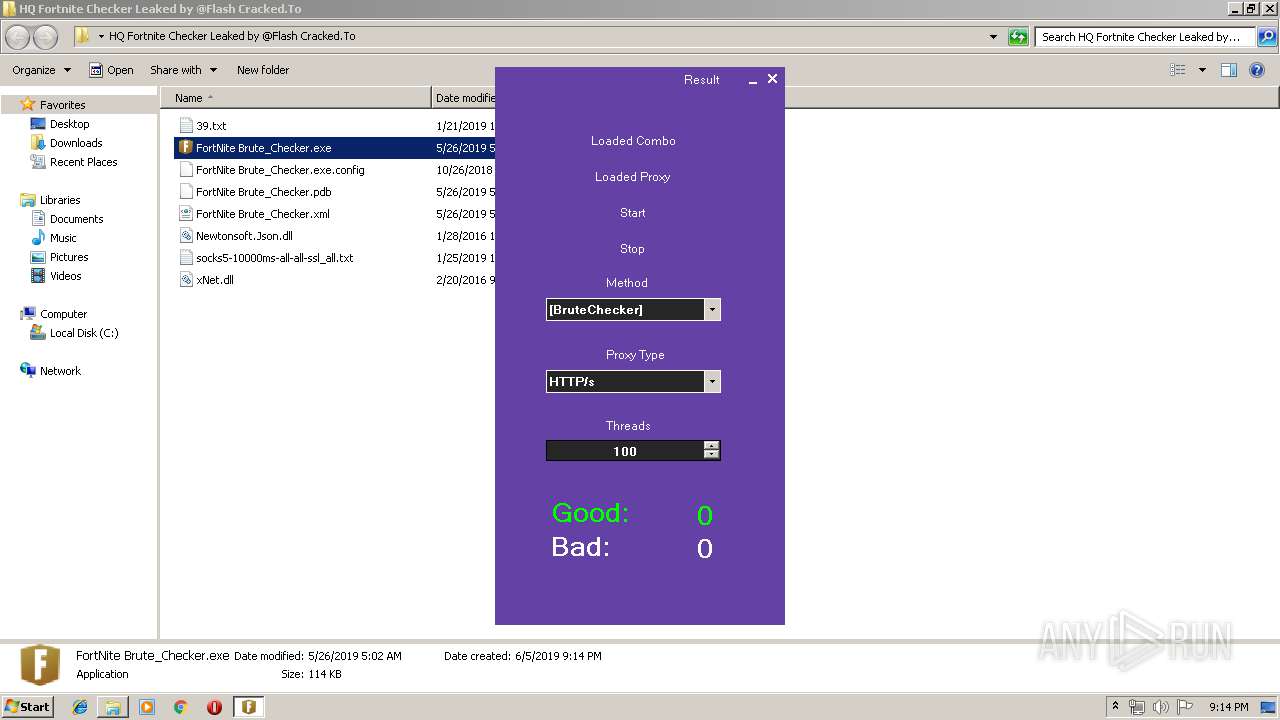Open Chrome from taskbar

click(180, 707)
